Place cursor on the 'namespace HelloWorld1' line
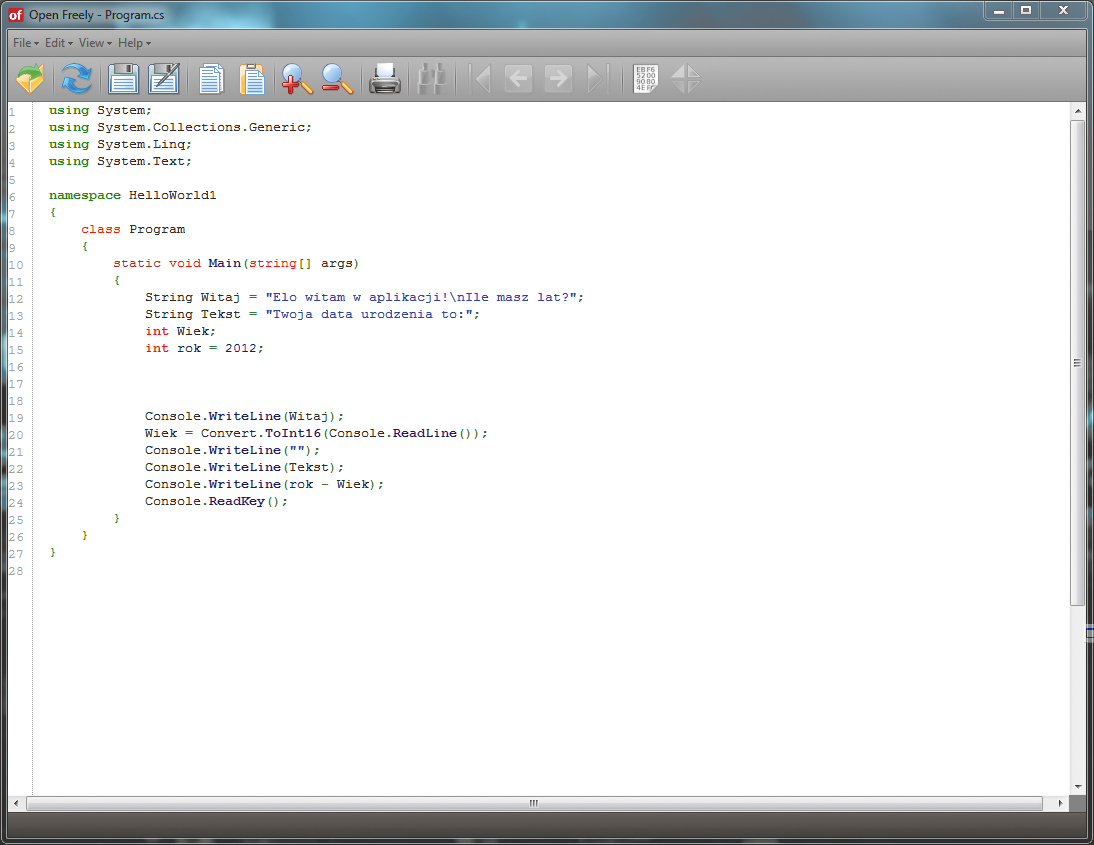 tap(133, 195)
